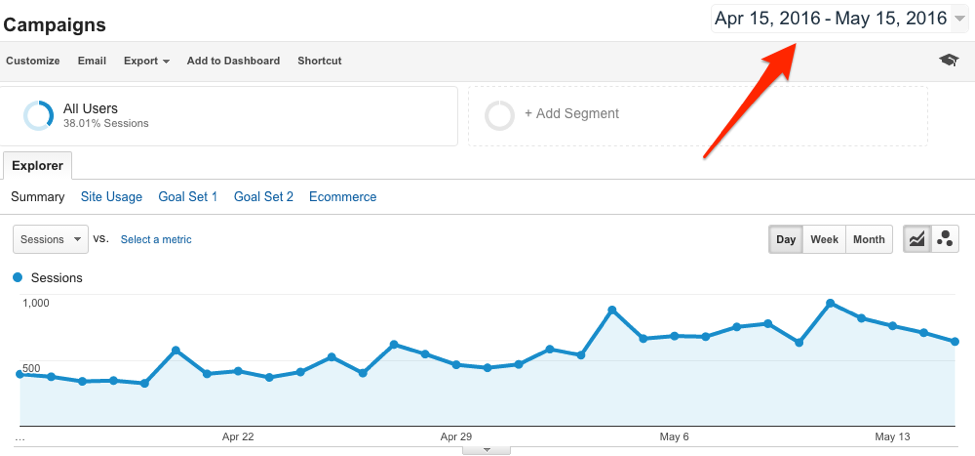Click the Shortcut toolbar button
This screenshot has width=975, height=456.
coord(320,61)
